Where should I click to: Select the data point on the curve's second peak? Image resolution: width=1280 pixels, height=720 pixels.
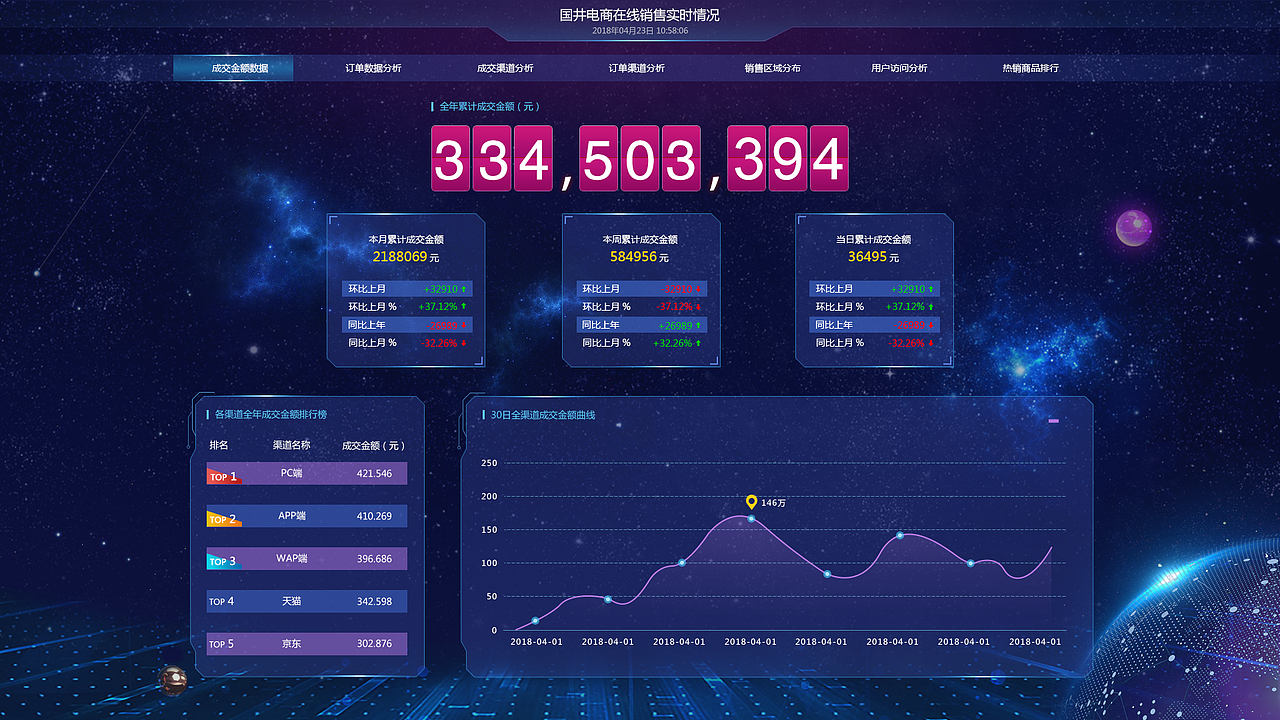pyautogui.click(x=900, y=535)
